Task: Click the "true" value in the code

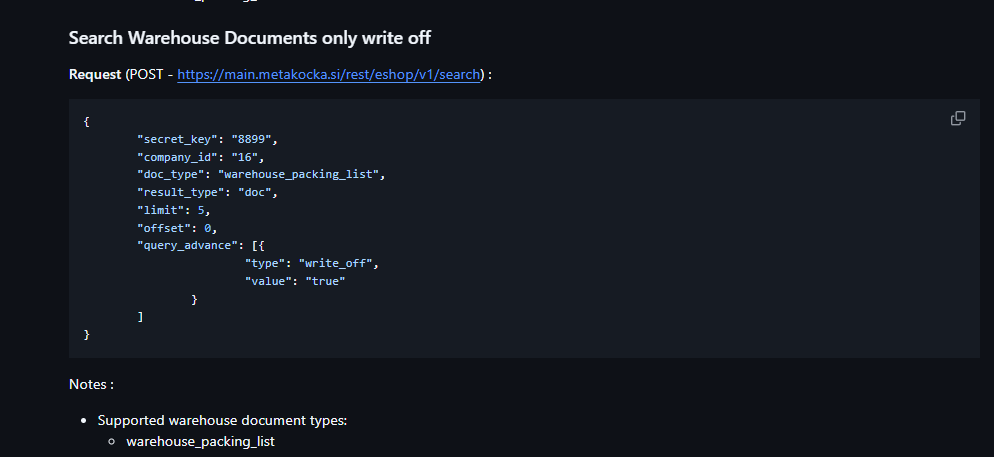Action: tap(325, 281)
